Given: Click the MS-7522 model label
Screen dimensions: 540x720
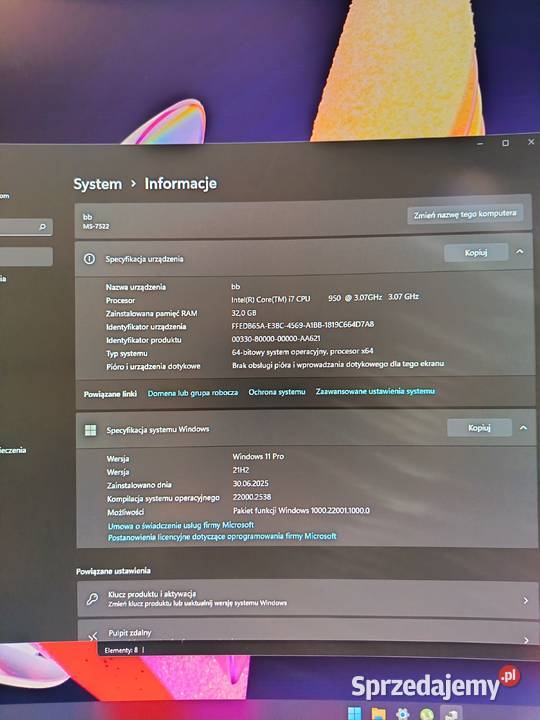Looking at the screenshot, I should [x=96, y=226].
